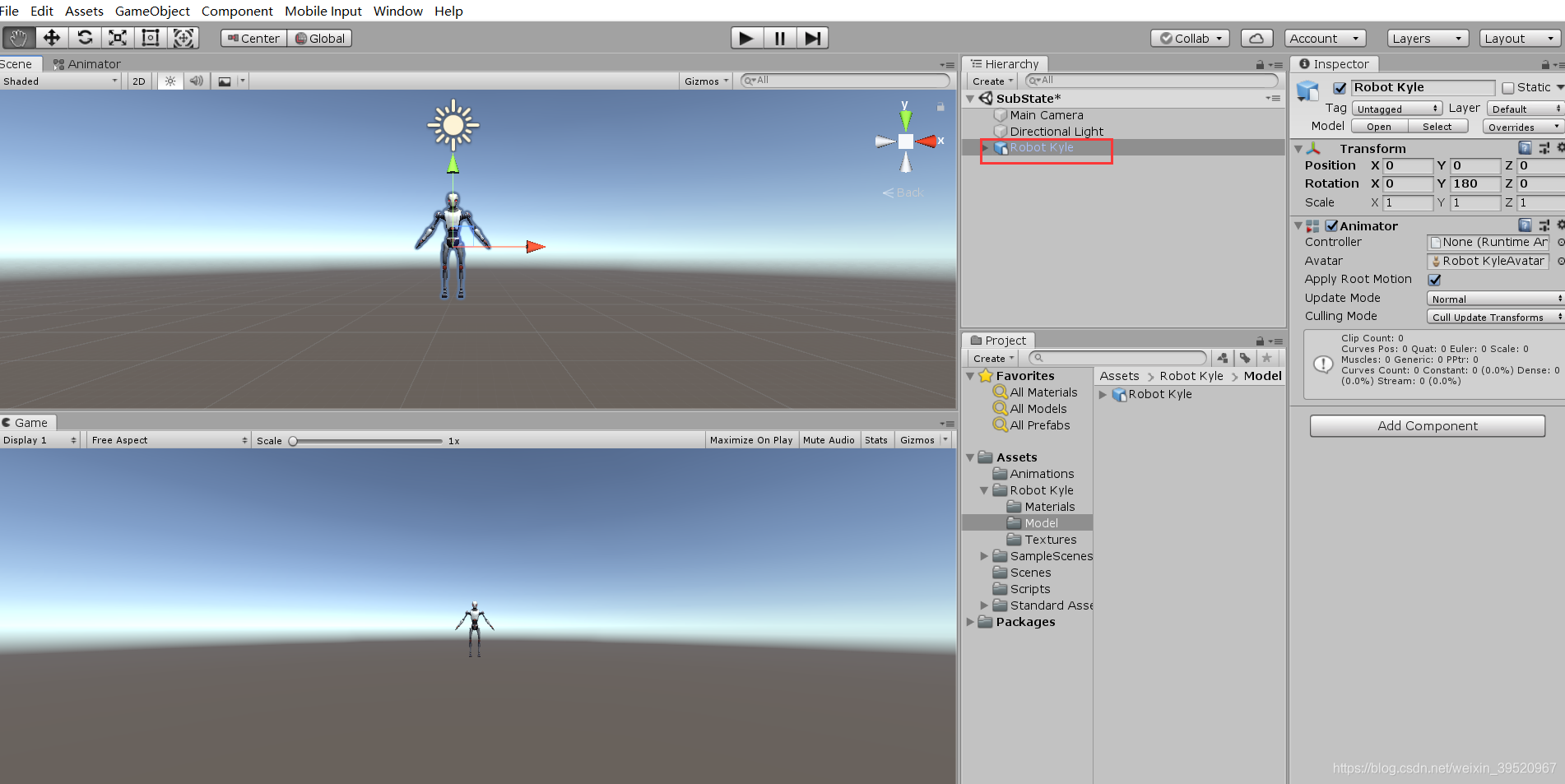Open the Scene view Gizmos dropdown

point(706,81)
